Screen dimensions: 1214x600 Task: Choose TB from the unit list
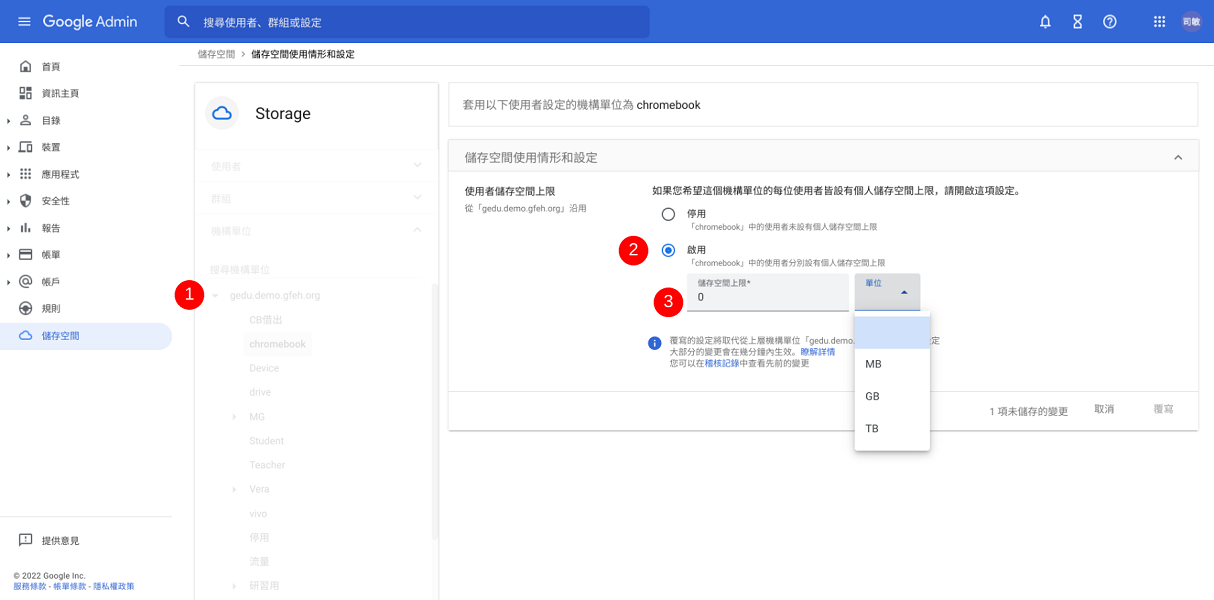point(892,428)
